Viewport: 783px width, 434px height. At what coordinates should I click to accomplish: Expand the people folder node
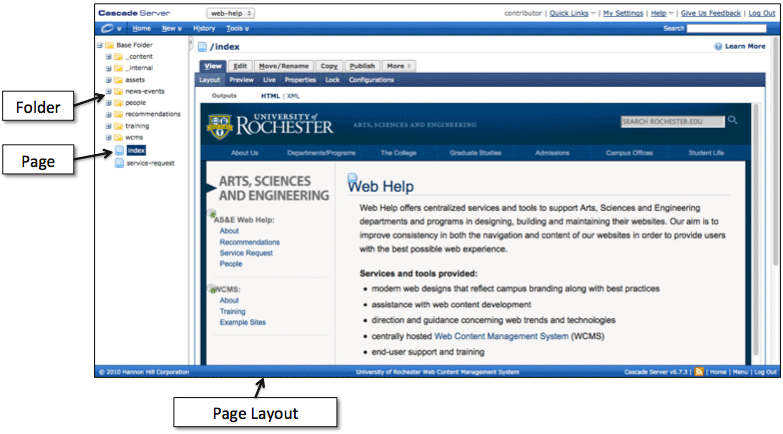point(108,103)
